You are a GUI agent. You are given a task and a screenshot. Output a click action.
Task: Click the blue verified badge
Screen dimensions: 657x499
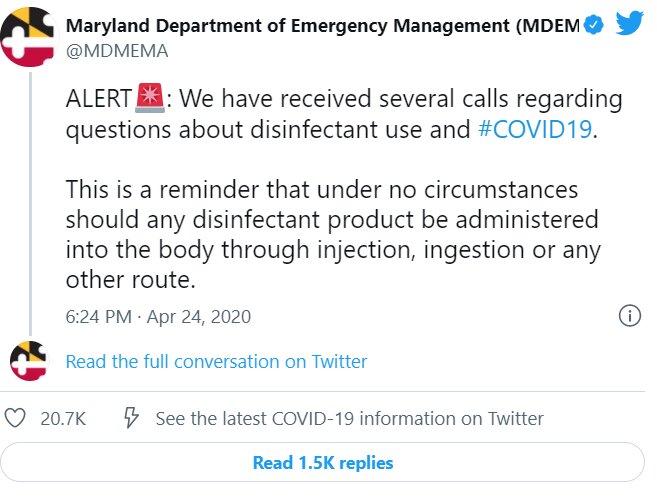click(593, 25)
